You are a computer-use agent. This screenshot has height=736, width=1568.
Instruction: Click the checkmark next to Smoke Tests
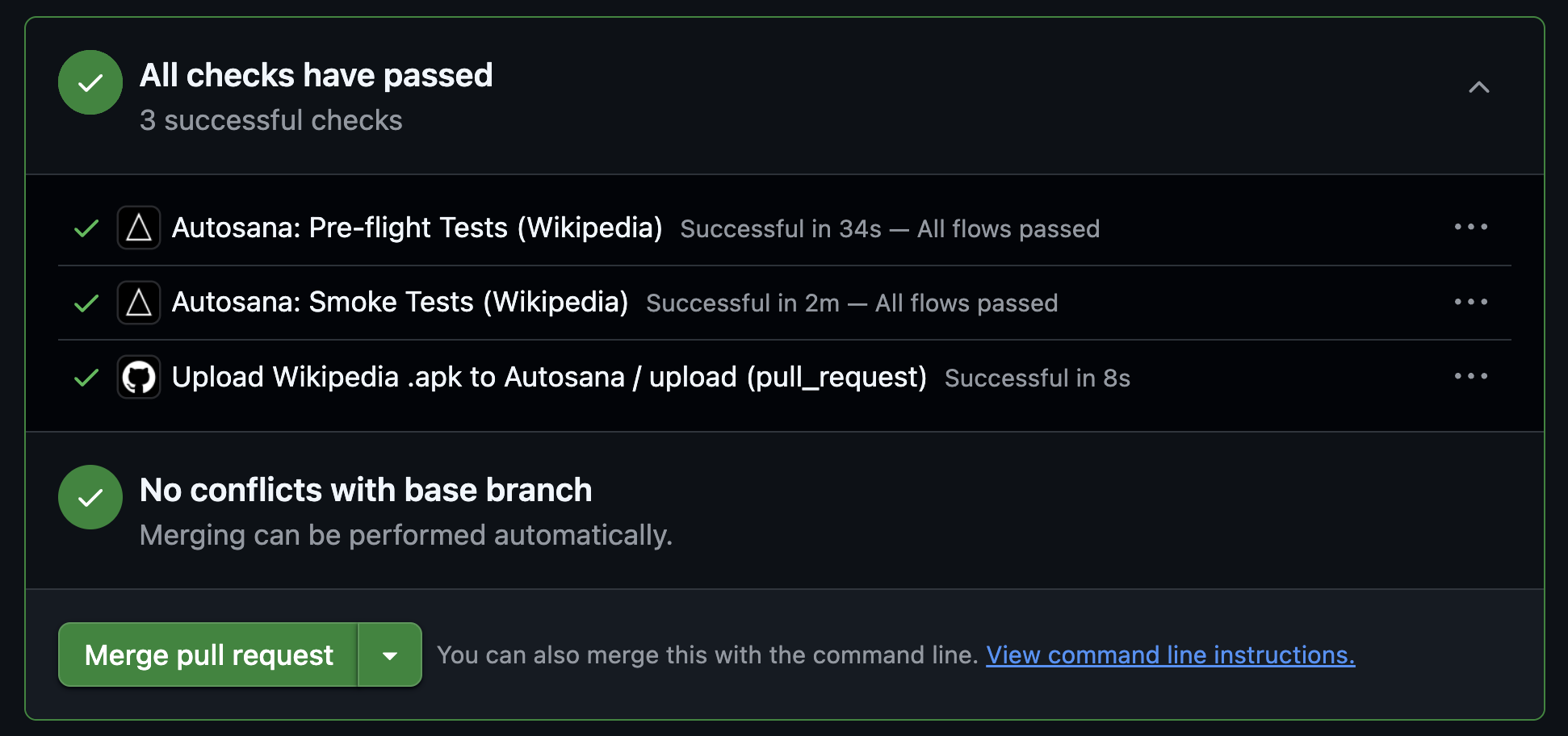point(85,303)
